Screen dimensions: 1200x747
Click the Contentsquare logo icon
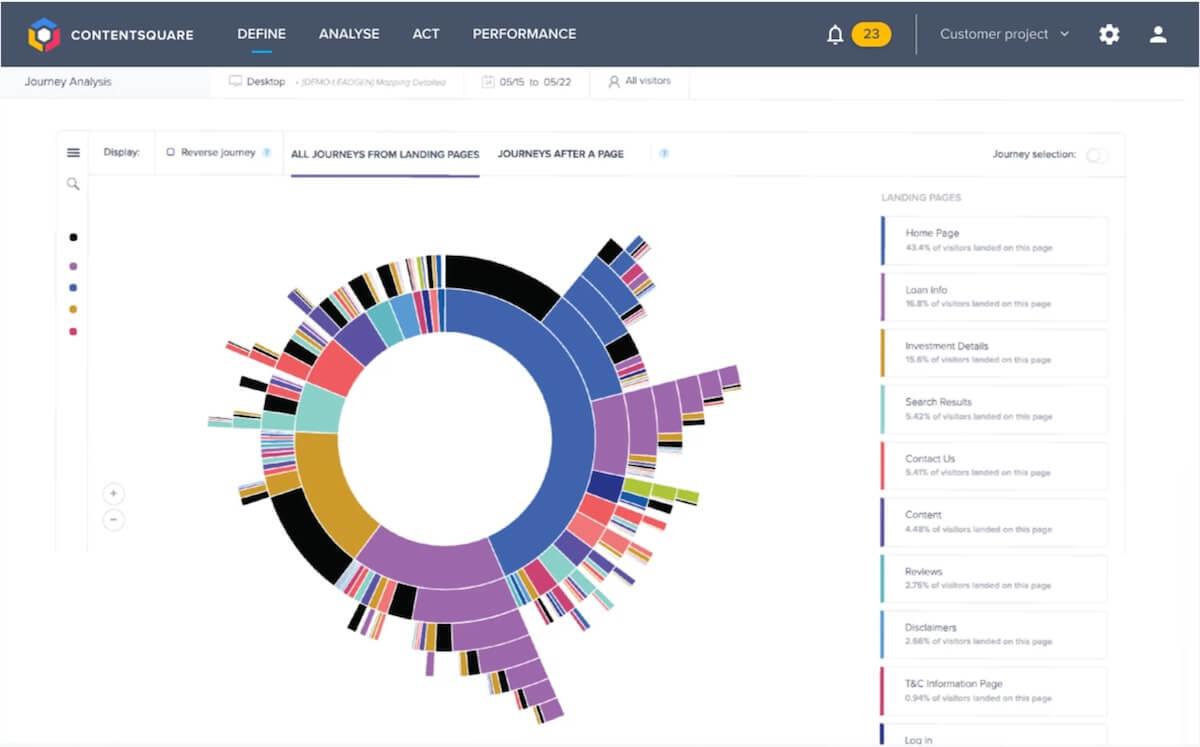pyautogui.click(x=44, y=34)
